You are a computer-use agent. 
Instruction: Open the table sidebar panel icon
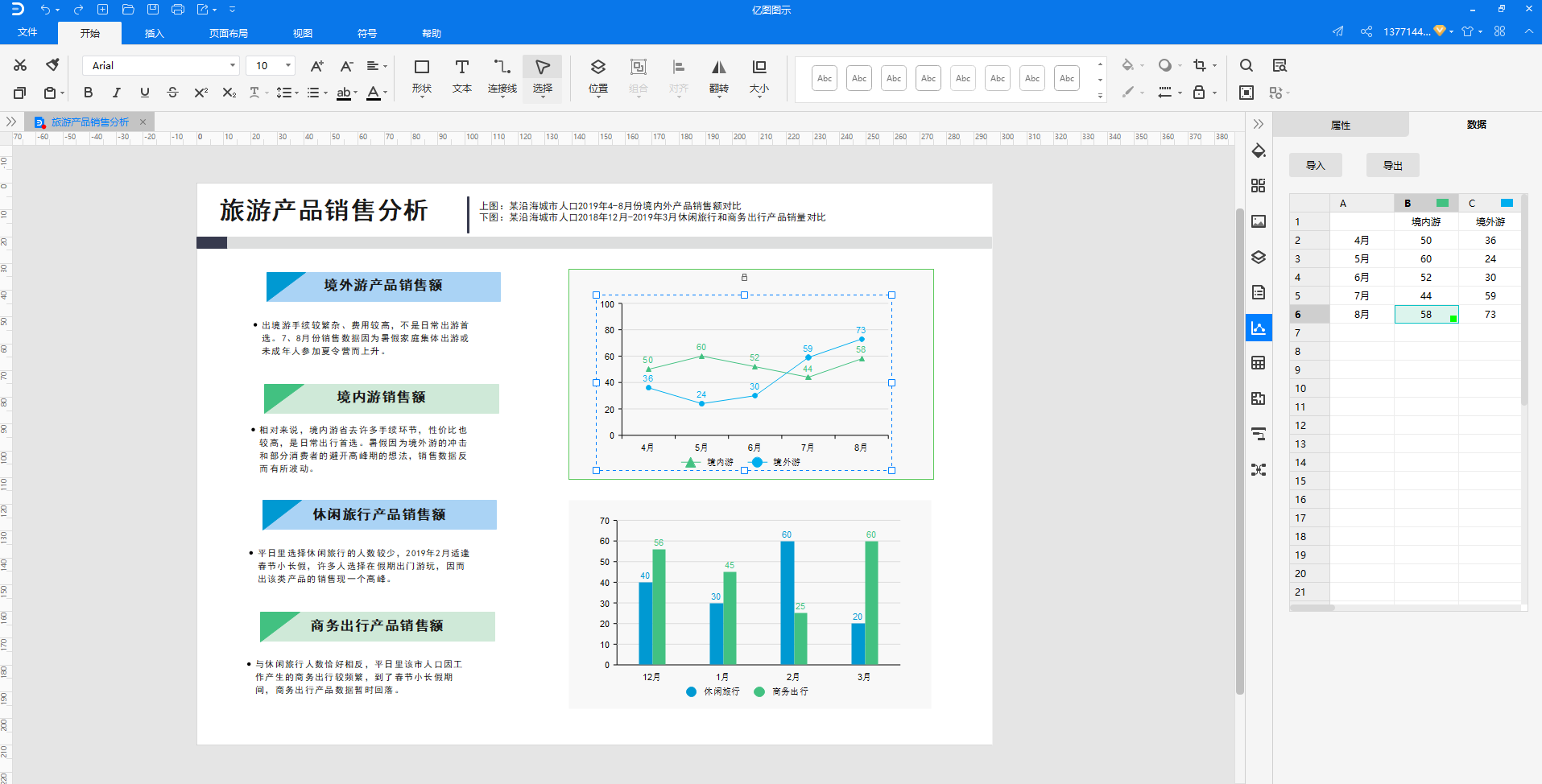pos(1259,363)
